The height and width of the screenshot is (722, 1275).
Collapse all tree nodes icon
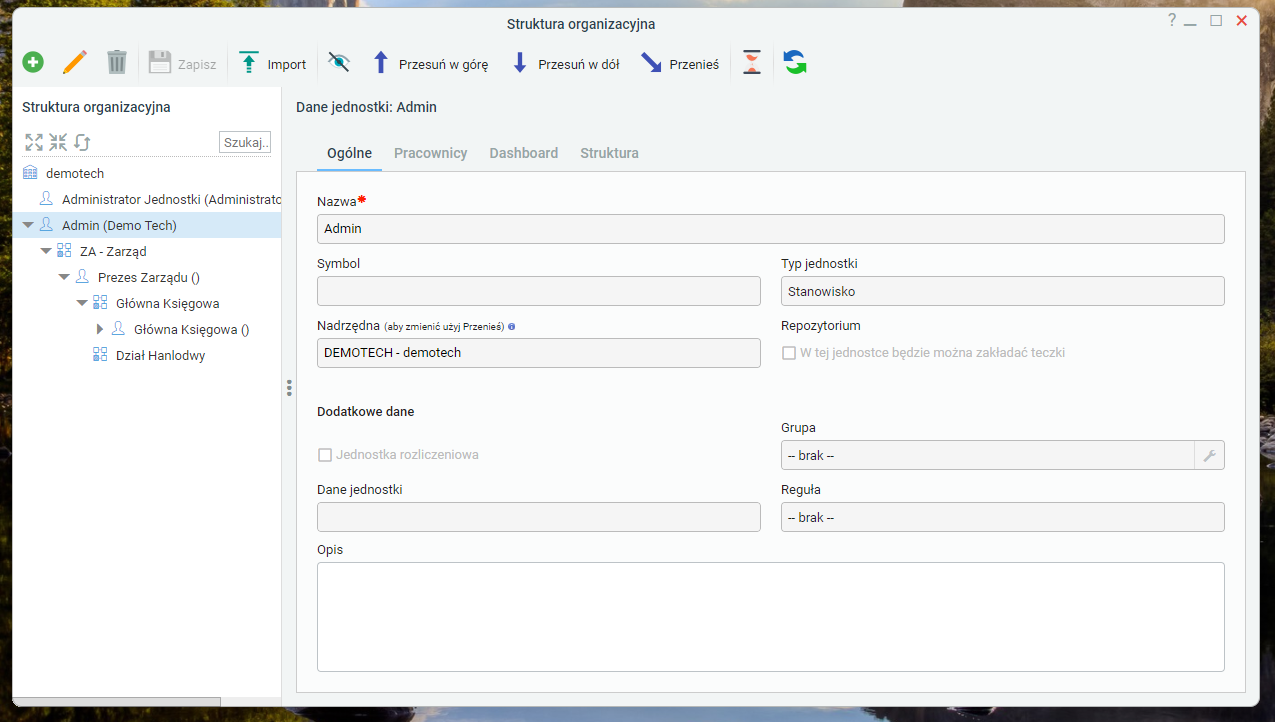tap(58, 142)
